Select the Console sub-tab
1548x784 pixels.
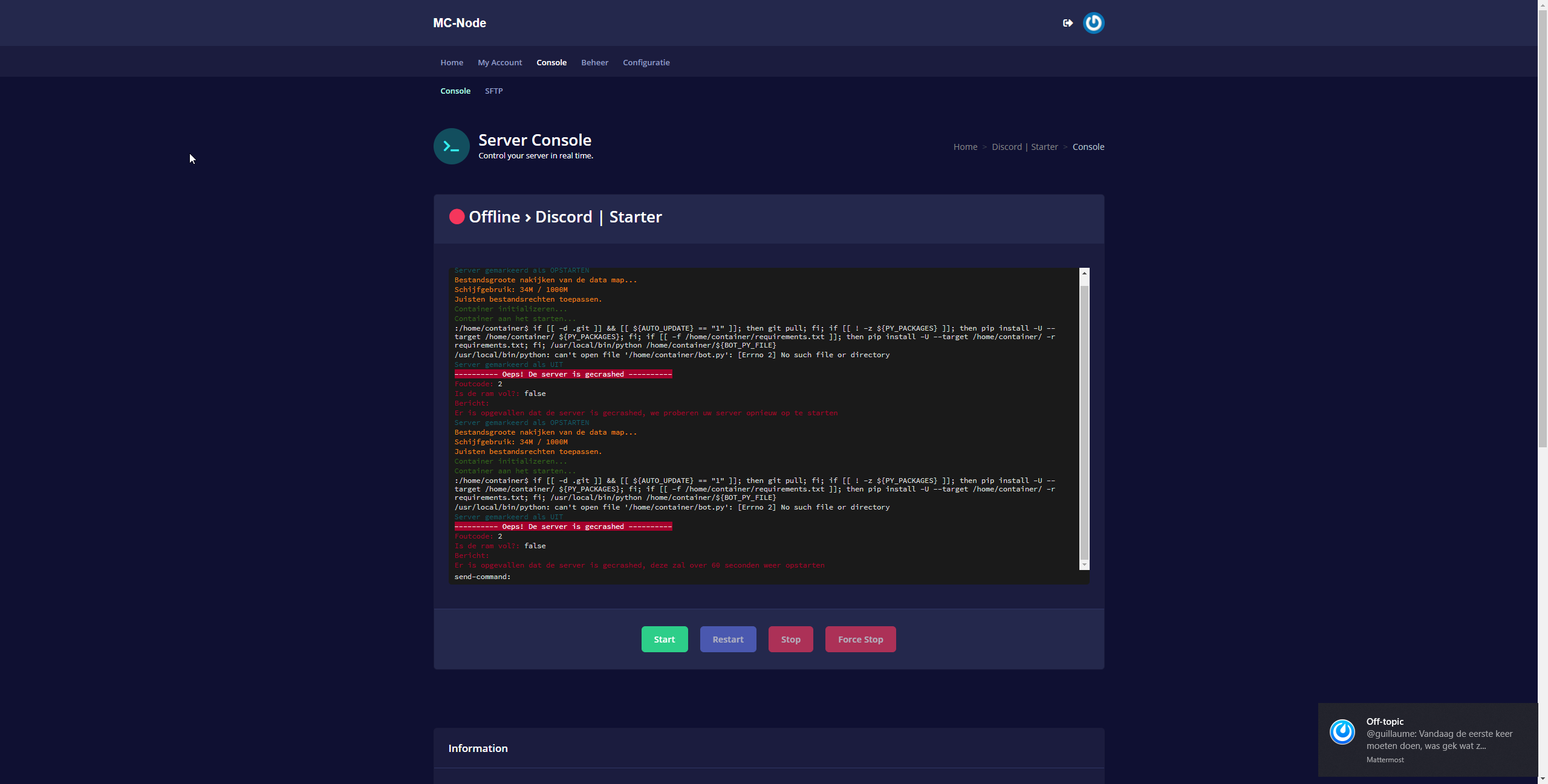[x=455, y=91]
